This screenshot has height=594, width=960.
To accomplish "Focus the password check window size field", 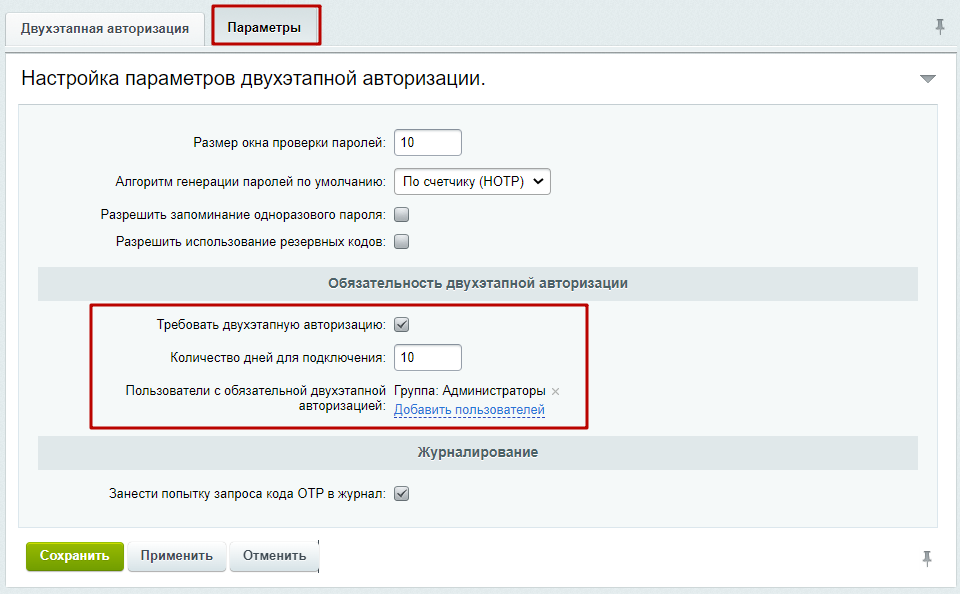I will (x=428, y=143).
